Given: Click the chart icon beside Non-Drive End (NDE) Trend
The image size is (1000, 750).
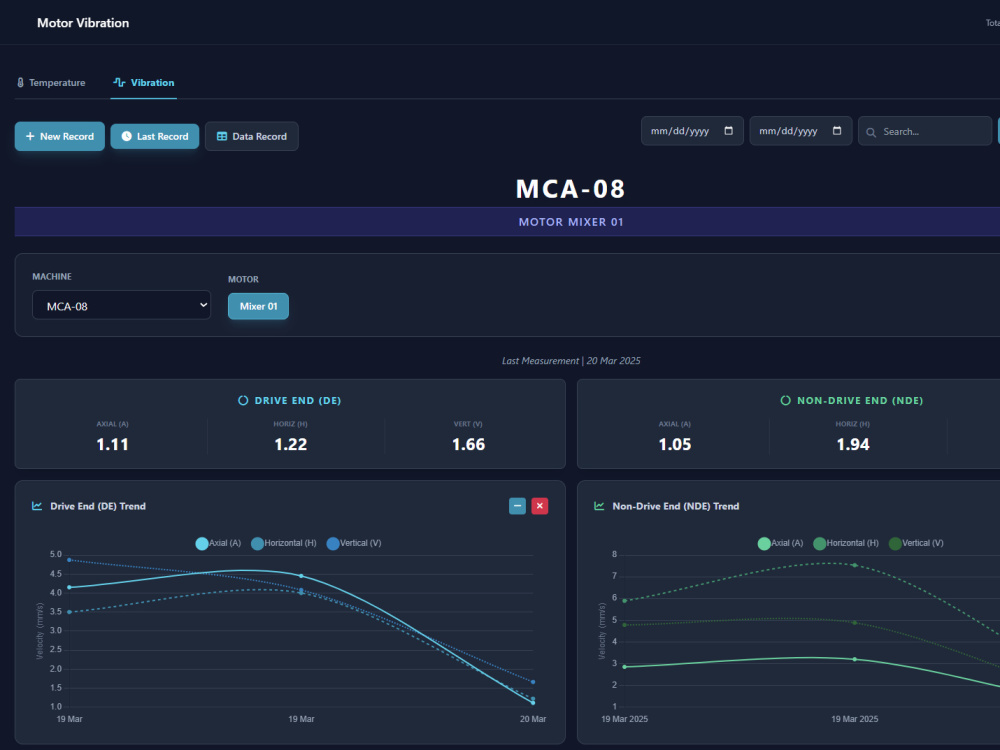Looking at the screenshot, I should (599, 506).
